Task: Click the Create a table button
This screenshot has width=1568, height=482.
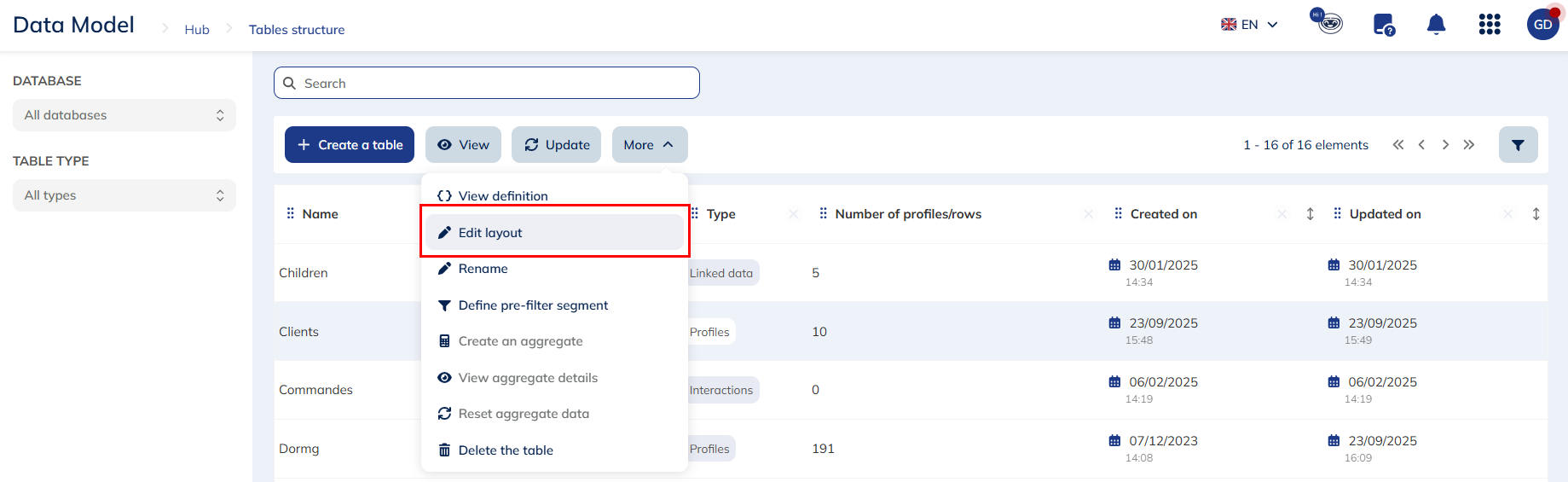Action: coord(350,145)
